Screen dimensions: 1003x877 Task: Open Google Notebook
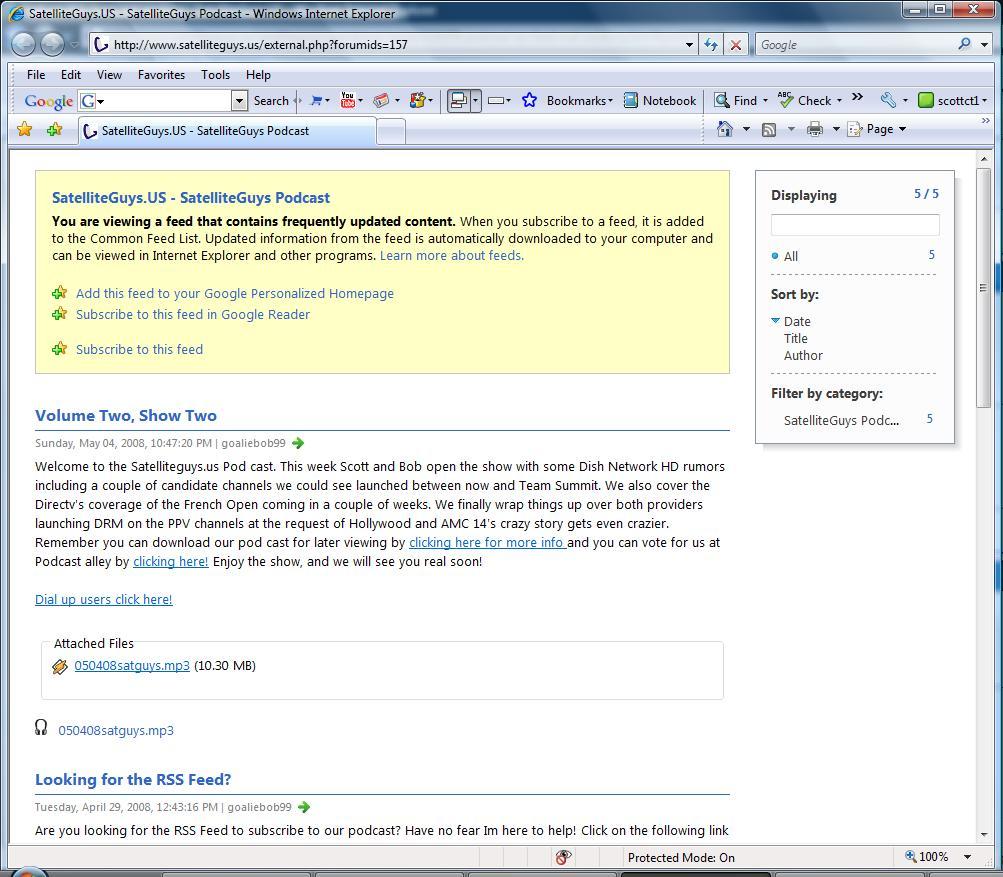pyautogui.click(x=660, y=100)
